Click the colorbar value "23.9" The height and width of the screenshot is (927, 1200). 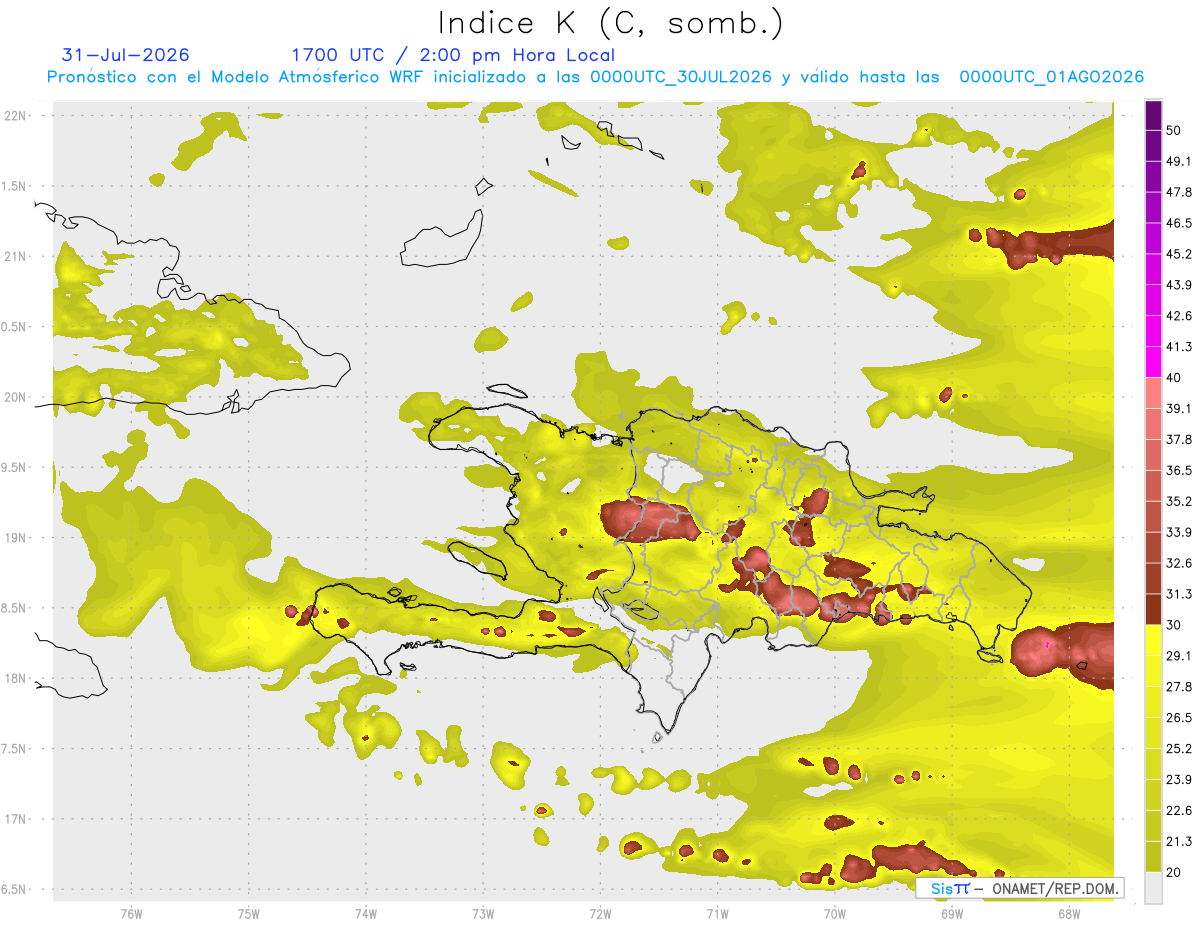1180,780
